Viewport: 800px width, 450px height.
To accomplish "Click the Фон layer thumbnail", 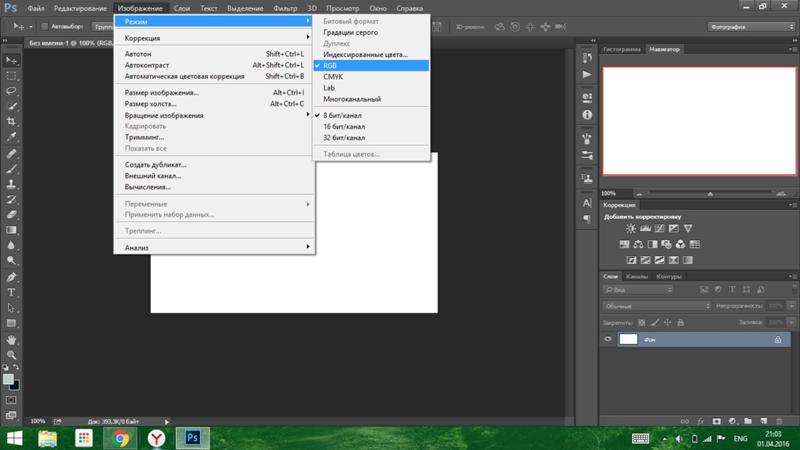I will (629, 339).
